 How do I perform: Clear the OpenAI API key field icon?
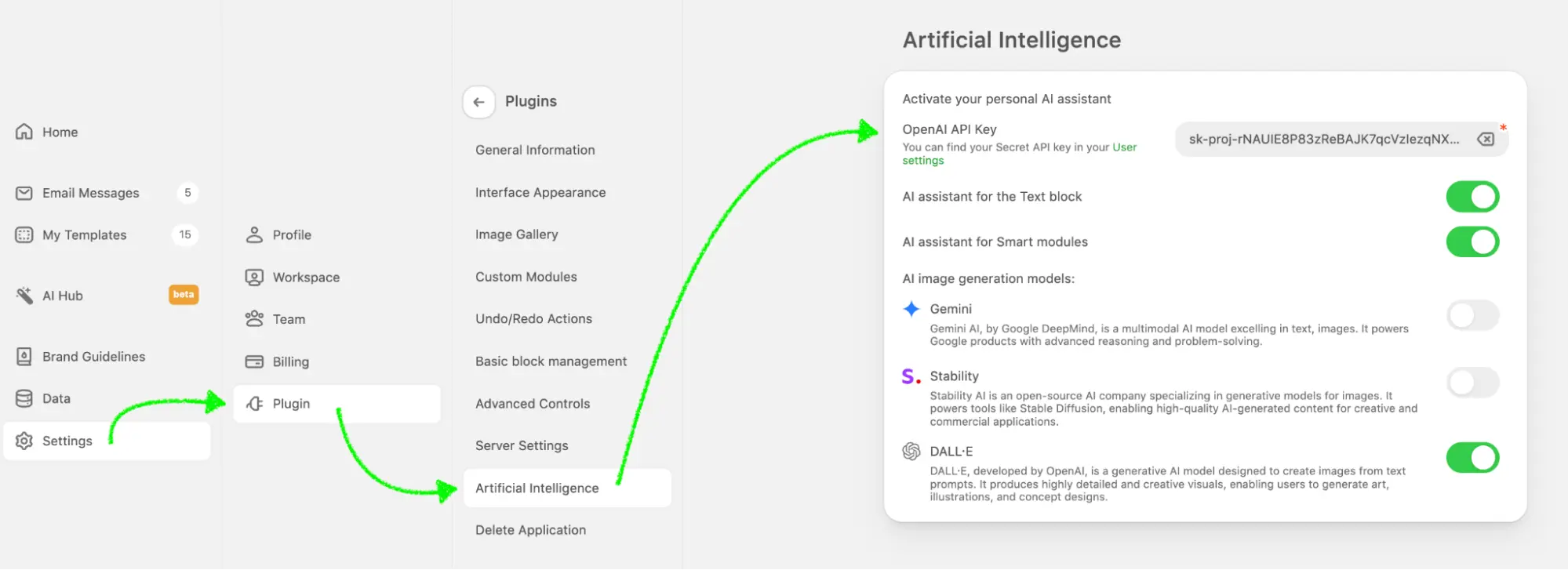(1486, 139)
